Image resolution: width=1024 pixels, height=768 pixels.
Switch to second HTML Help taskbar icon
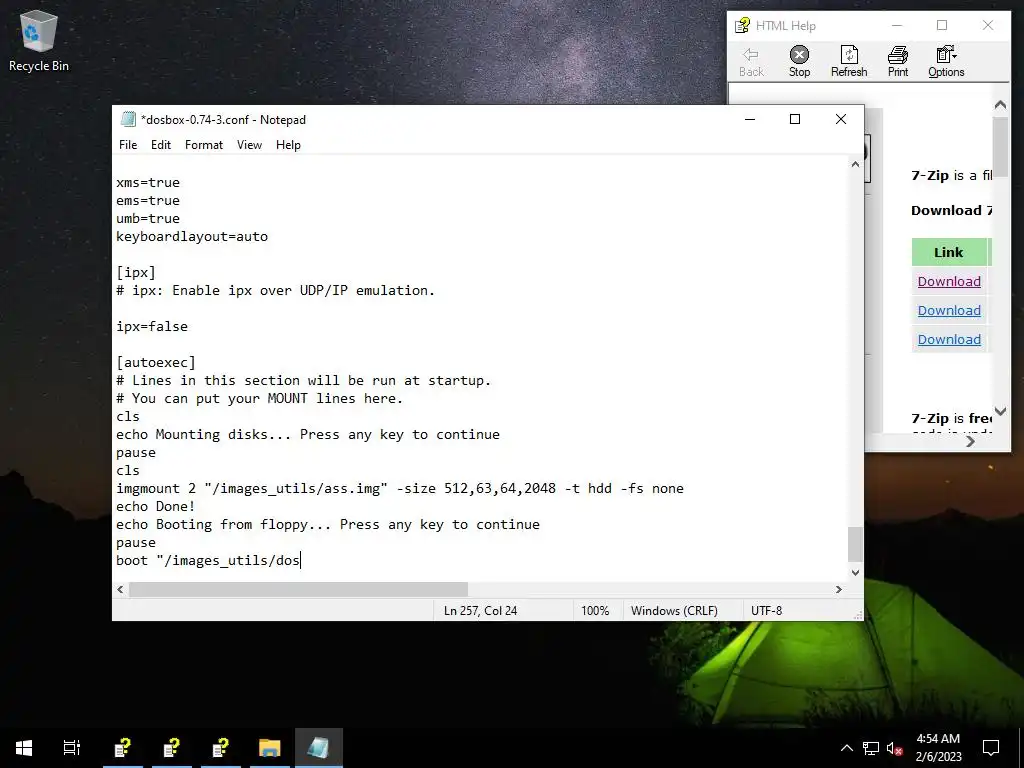click(172, 748)
